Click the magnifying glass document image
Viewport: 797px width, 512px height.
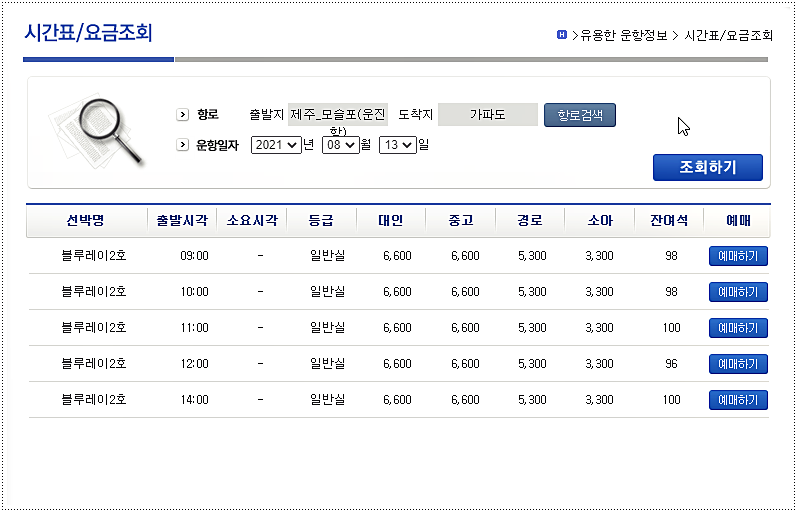click(x=96, y=131)
